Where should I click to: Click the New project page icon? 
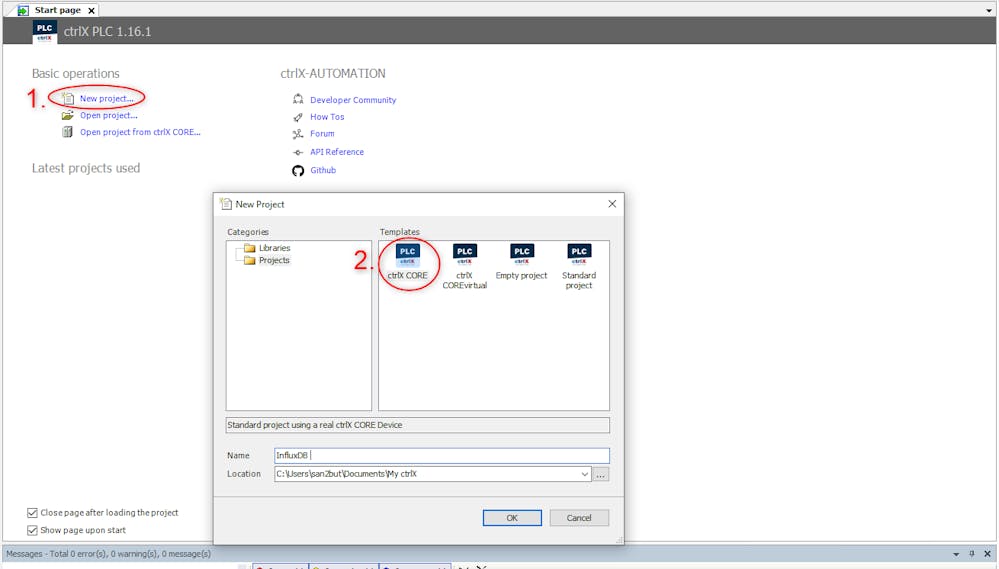(x=68, y=98)
